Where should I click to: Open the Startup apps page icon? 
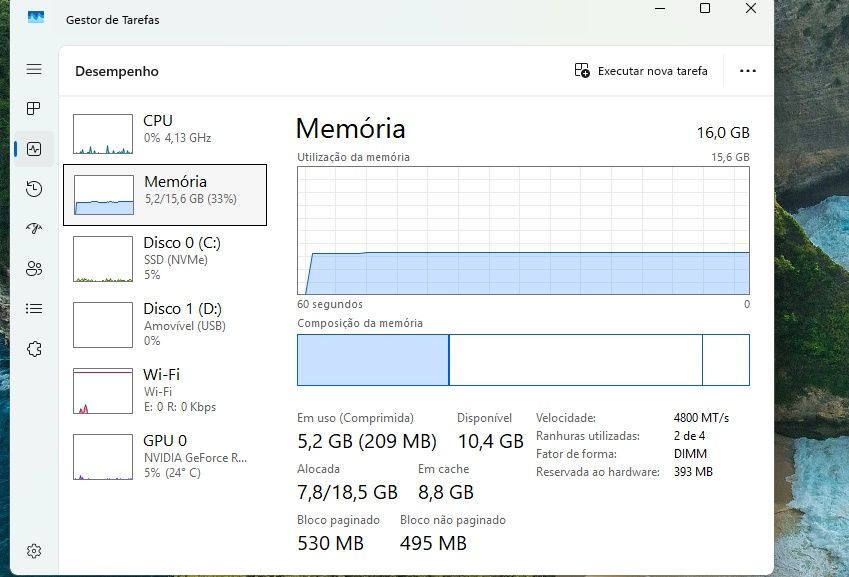tap(34, 228)
